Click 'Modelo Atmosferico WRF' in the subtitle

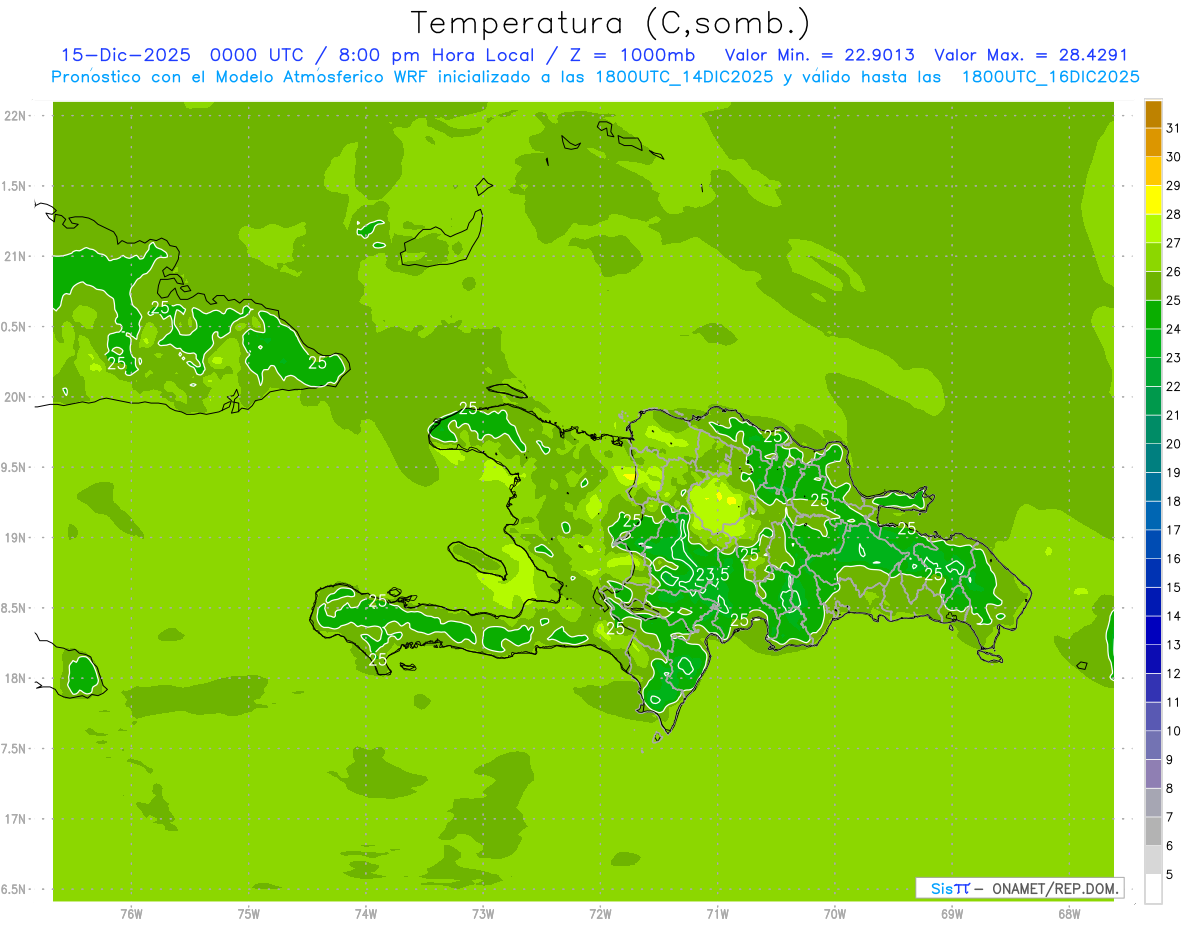point(324,77)
